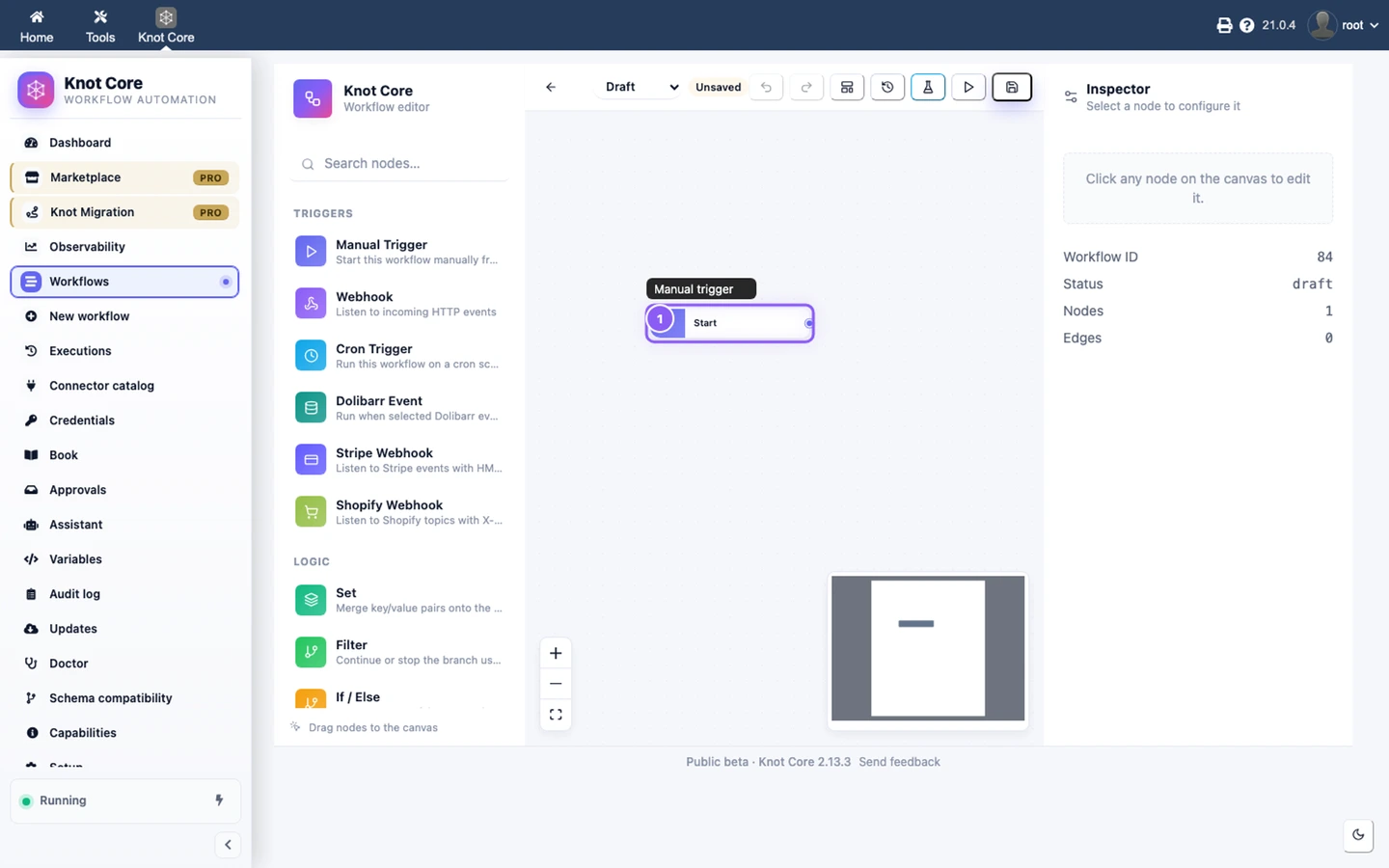Toggle dark mode moon button
This screenshot has height=868, width=1389.
coord(1358,835)
